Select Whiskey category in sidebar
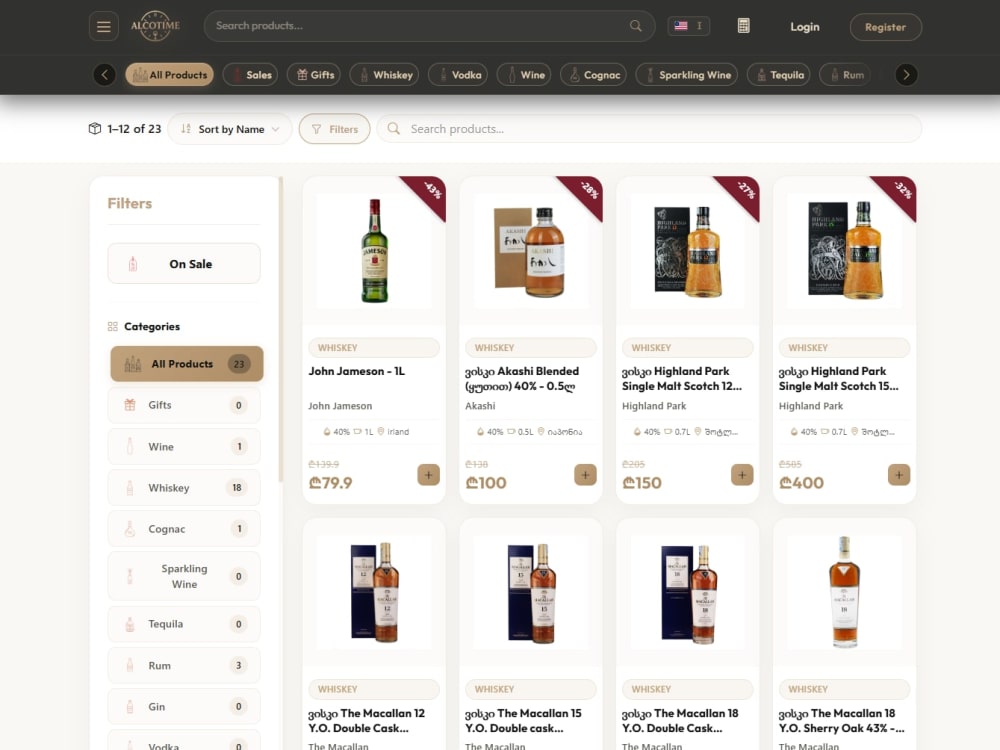Image resolution: width=1000 pixels, height=750 pixels. [184, 488]
